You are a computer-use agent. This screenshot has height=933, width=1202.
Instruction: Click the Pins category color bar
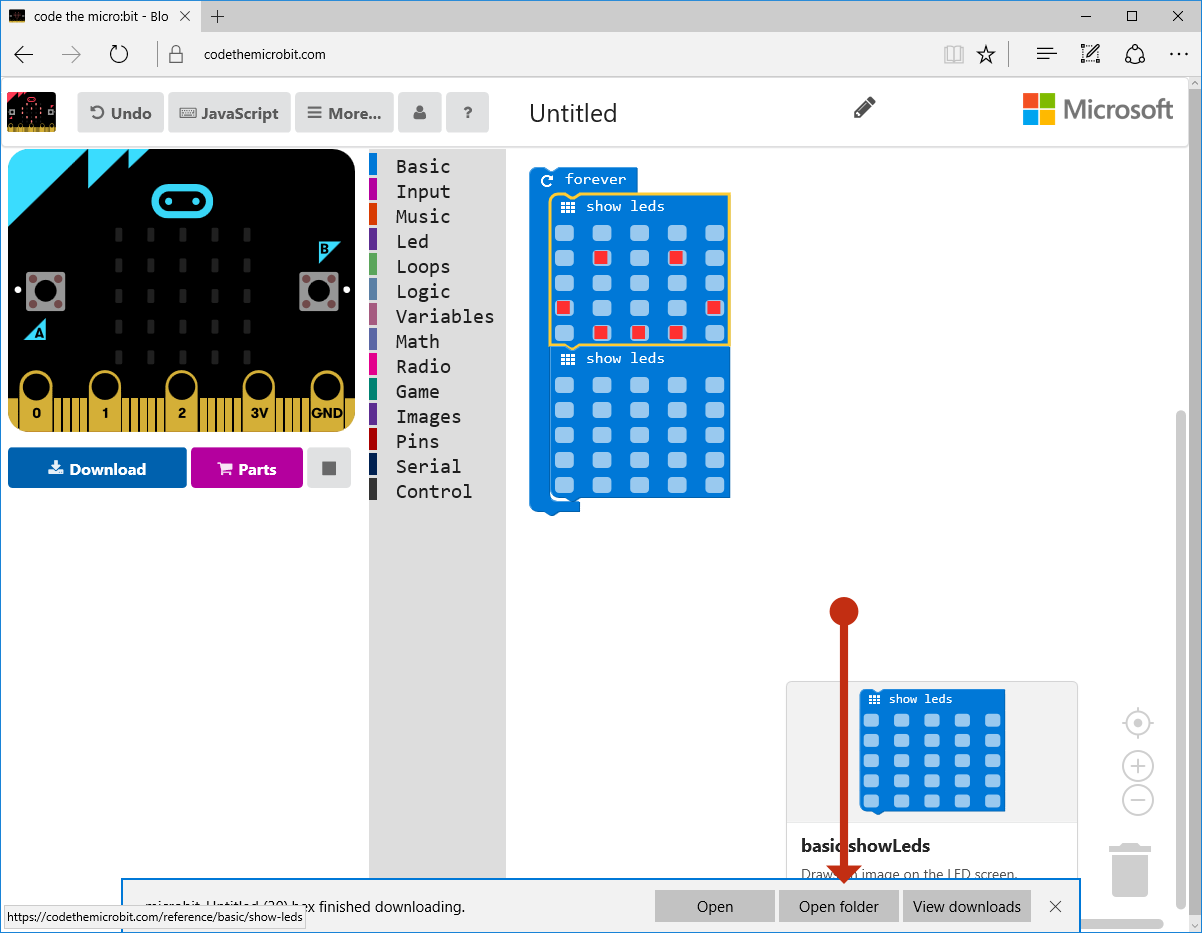373,440
